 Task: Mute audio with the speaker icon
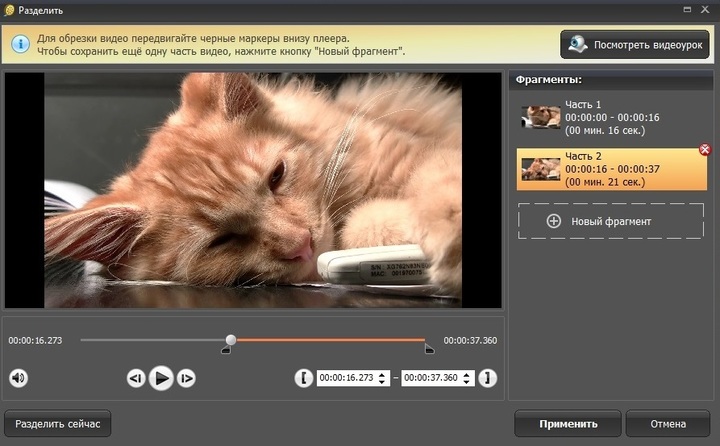[x=18, y=378]
